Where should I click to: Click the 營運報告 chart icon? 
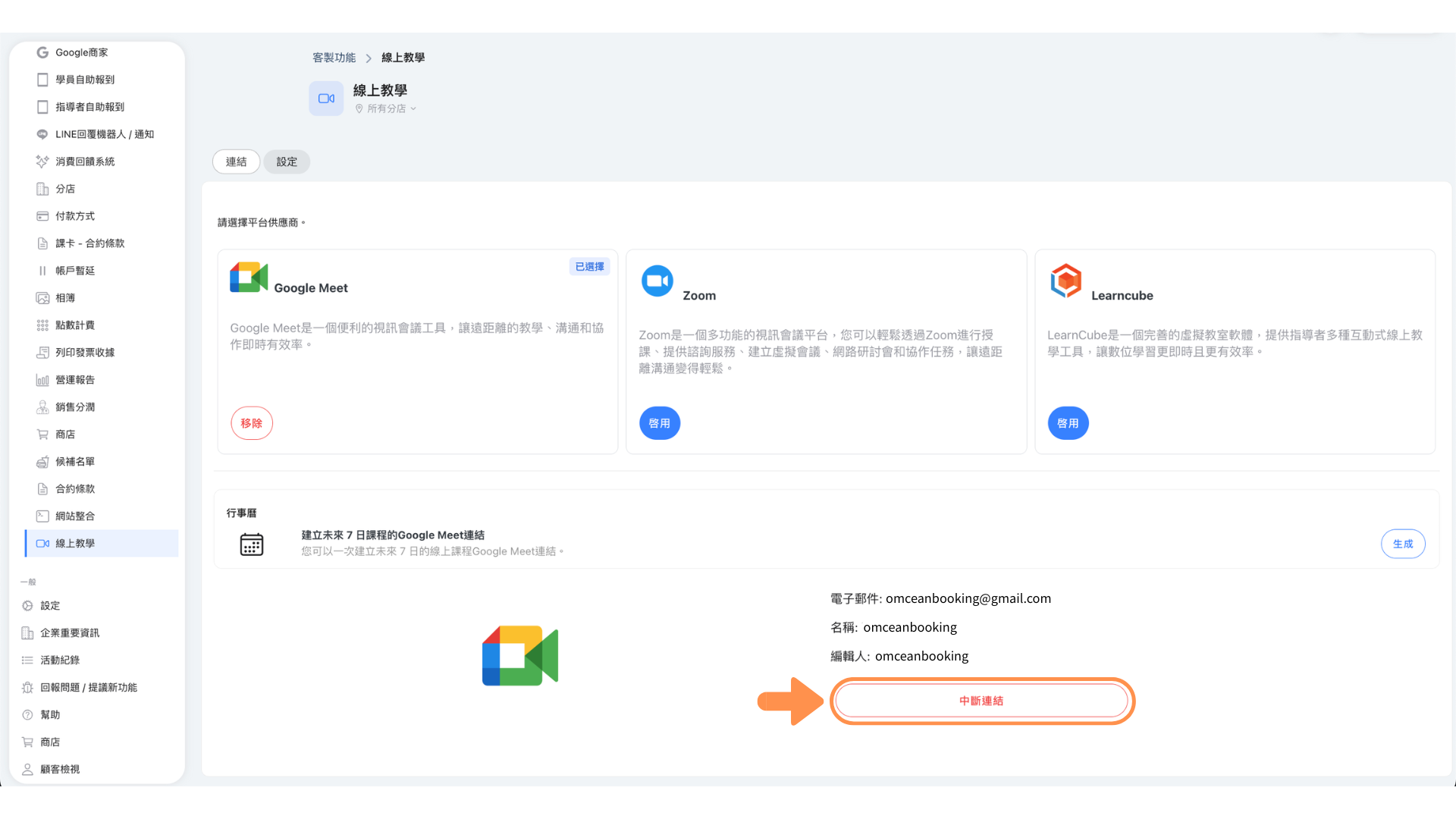point(42,380)
